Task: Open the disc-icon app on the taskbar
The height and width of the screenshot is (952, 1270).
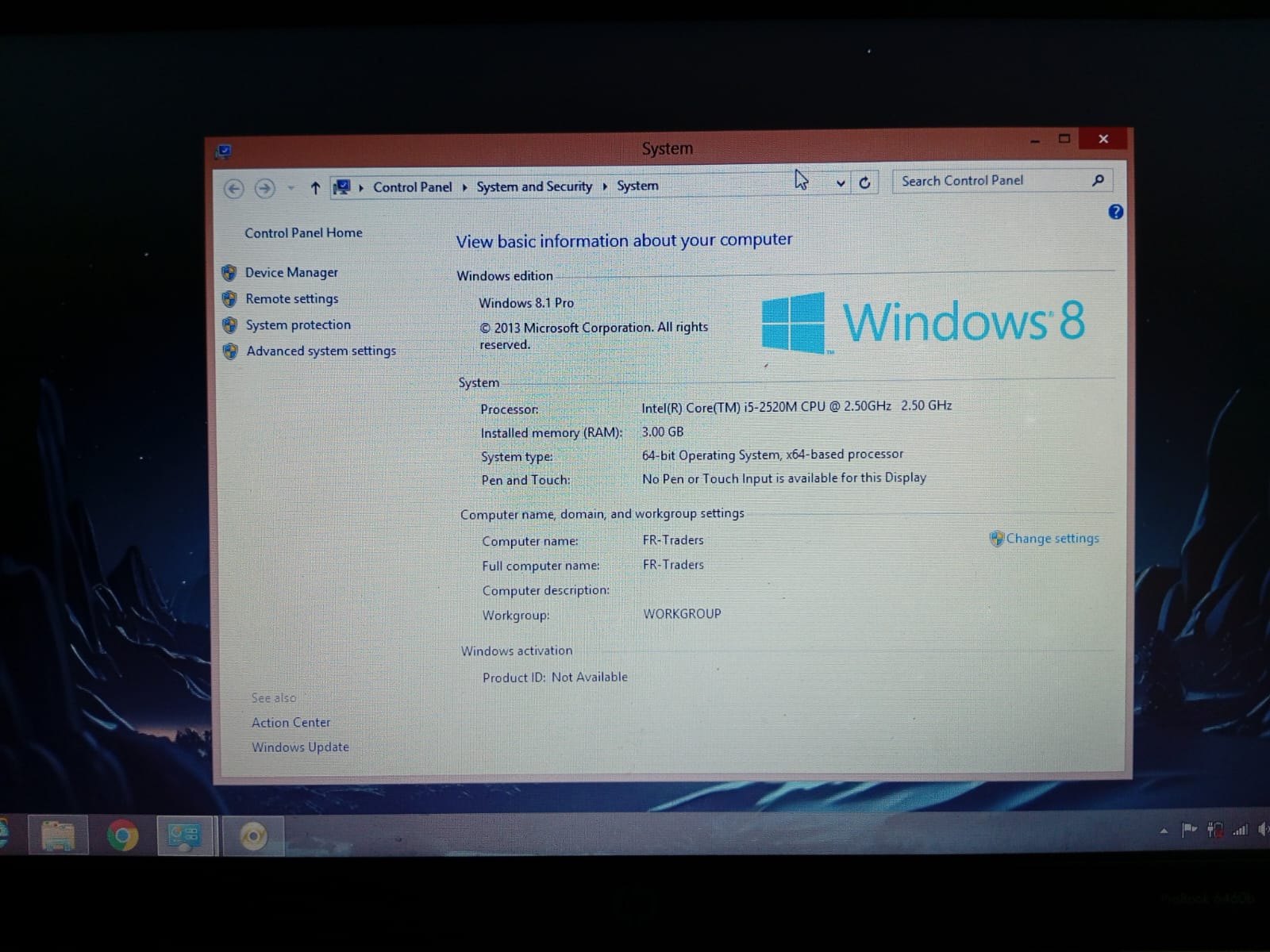Action: click(253, 835)
